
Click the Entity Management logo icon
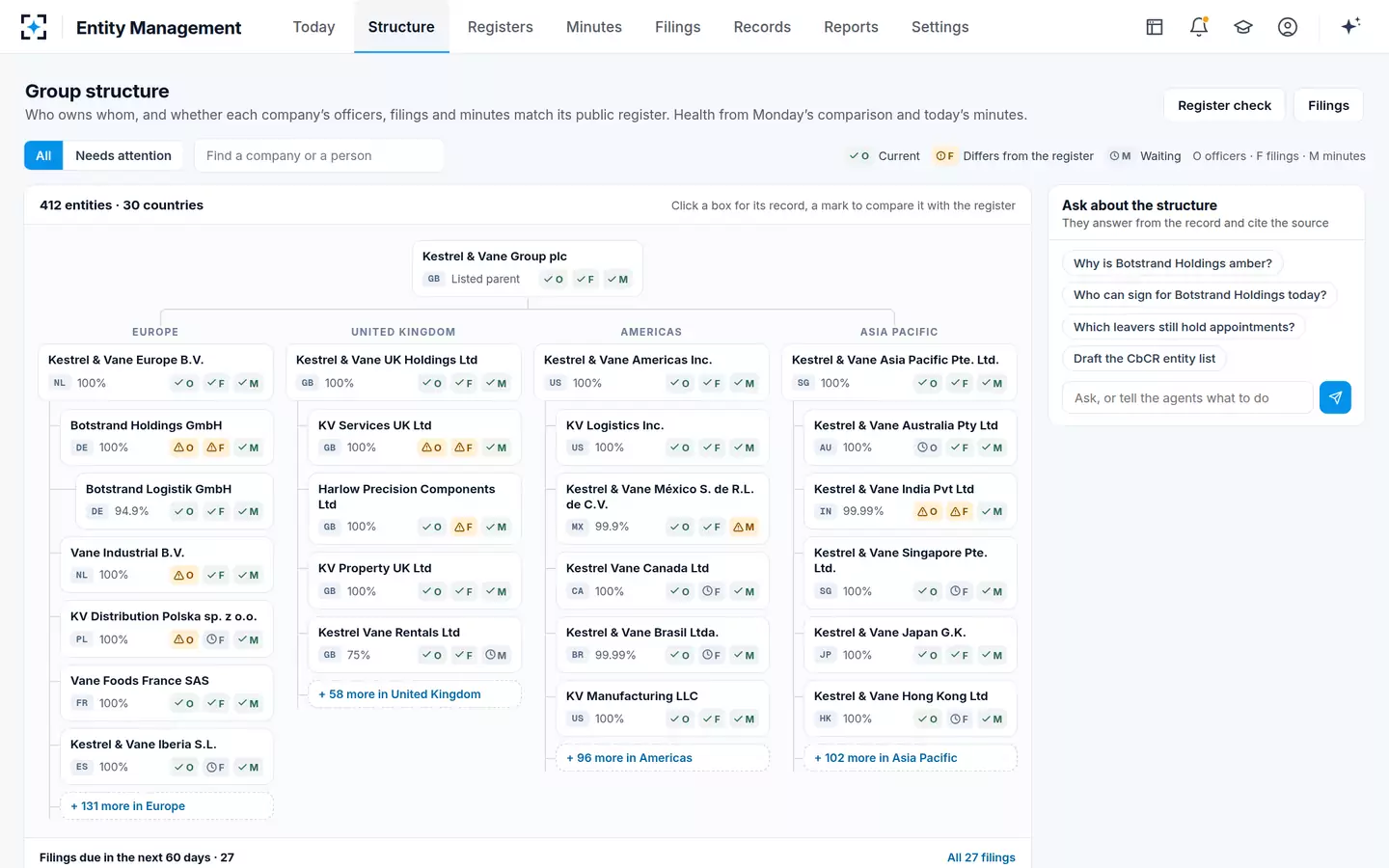click(34, 27)
